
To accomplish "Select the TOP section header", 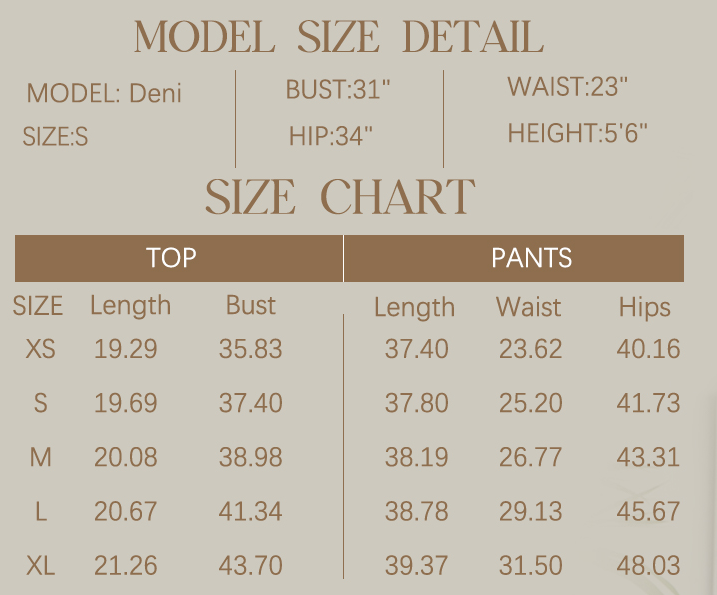I will [171, 258].
